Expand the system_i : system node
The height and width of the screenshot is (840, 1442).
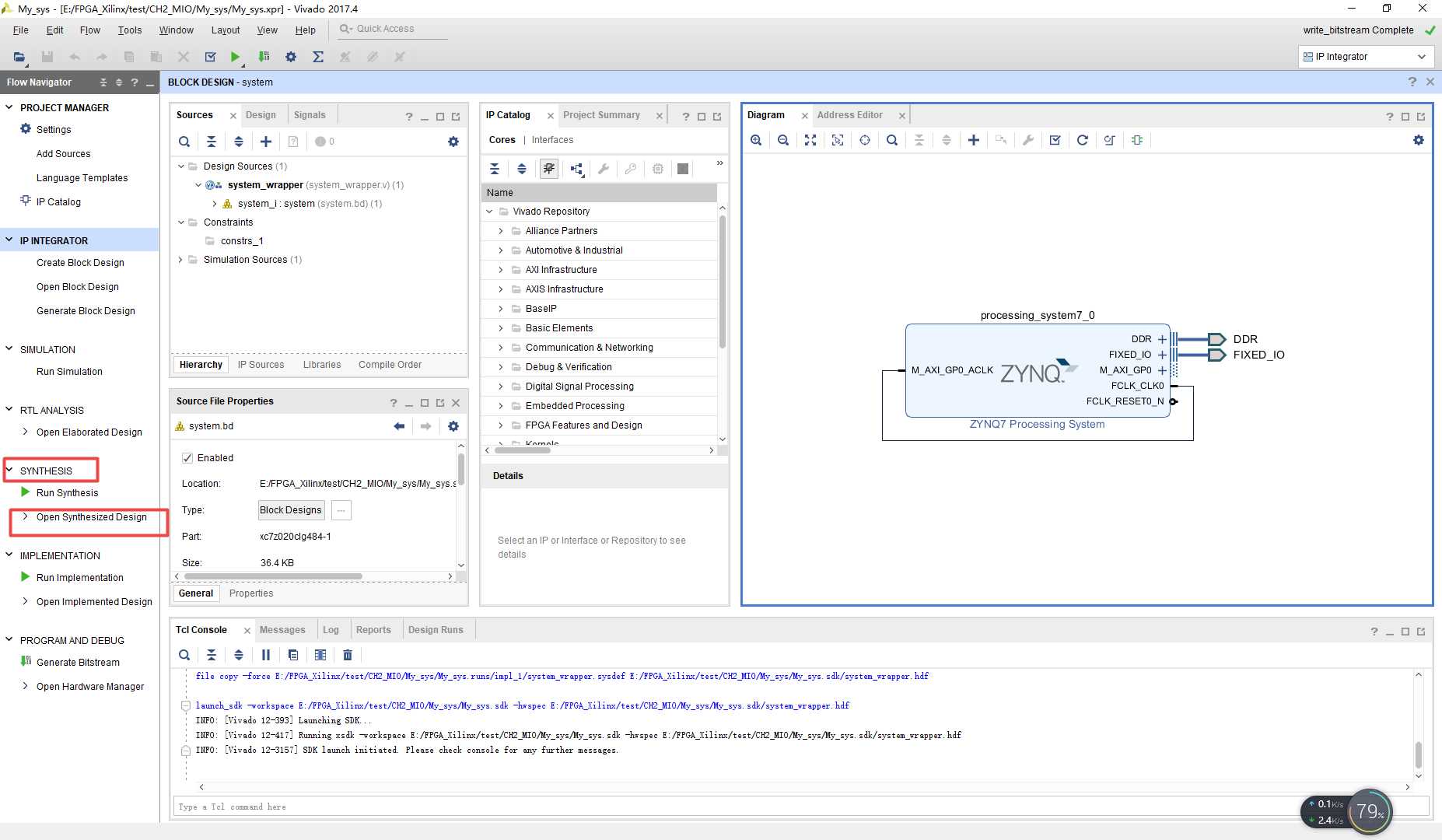(215, 204)
